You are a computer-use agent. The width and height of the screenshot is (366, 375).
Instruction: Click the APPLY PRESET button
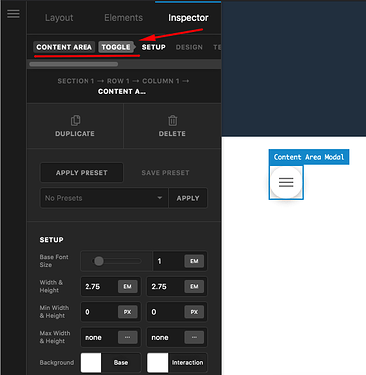[82, 173]
